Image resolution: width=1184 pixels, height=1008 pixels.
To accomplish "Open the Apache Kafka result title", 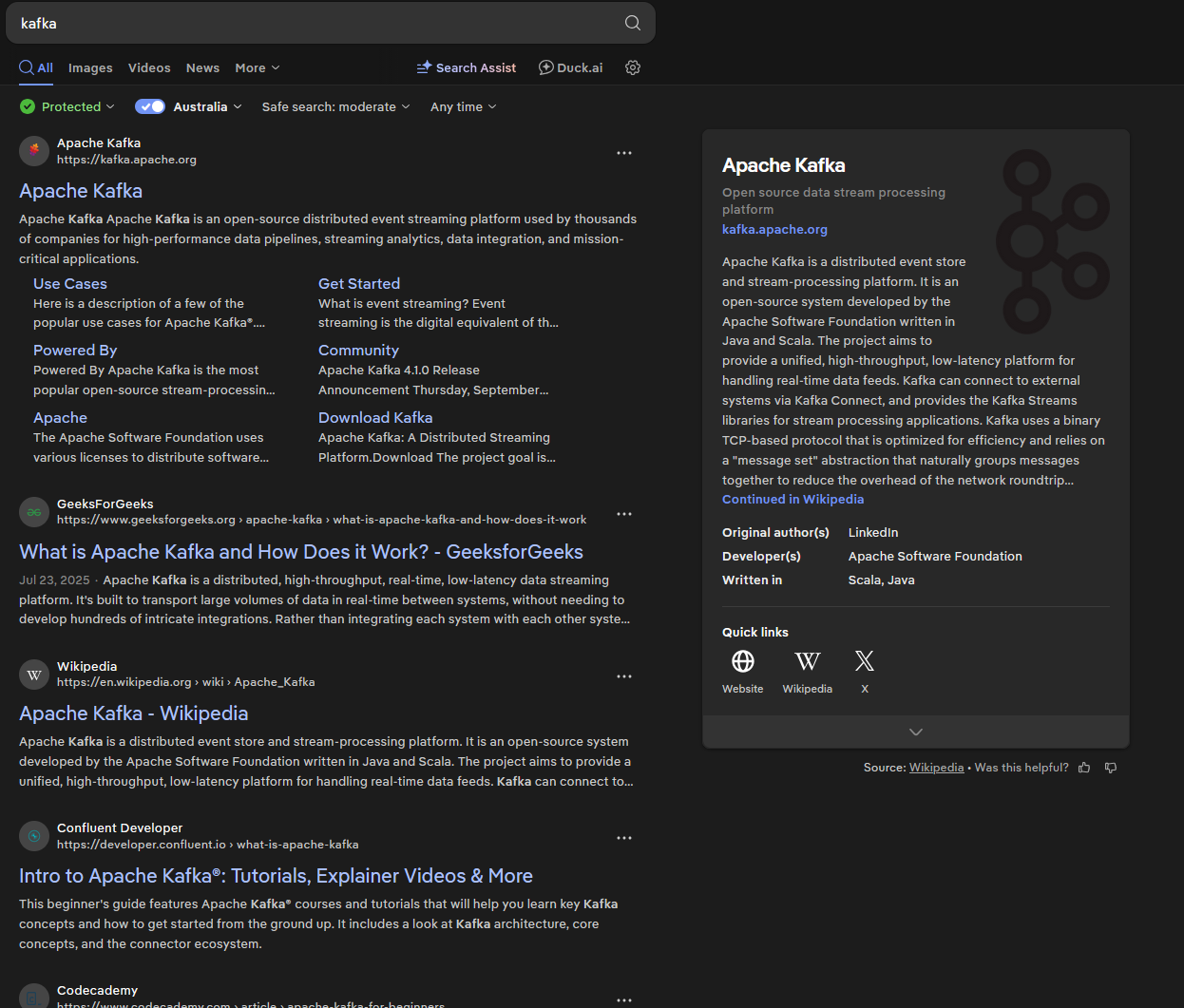I will point(81,191).
